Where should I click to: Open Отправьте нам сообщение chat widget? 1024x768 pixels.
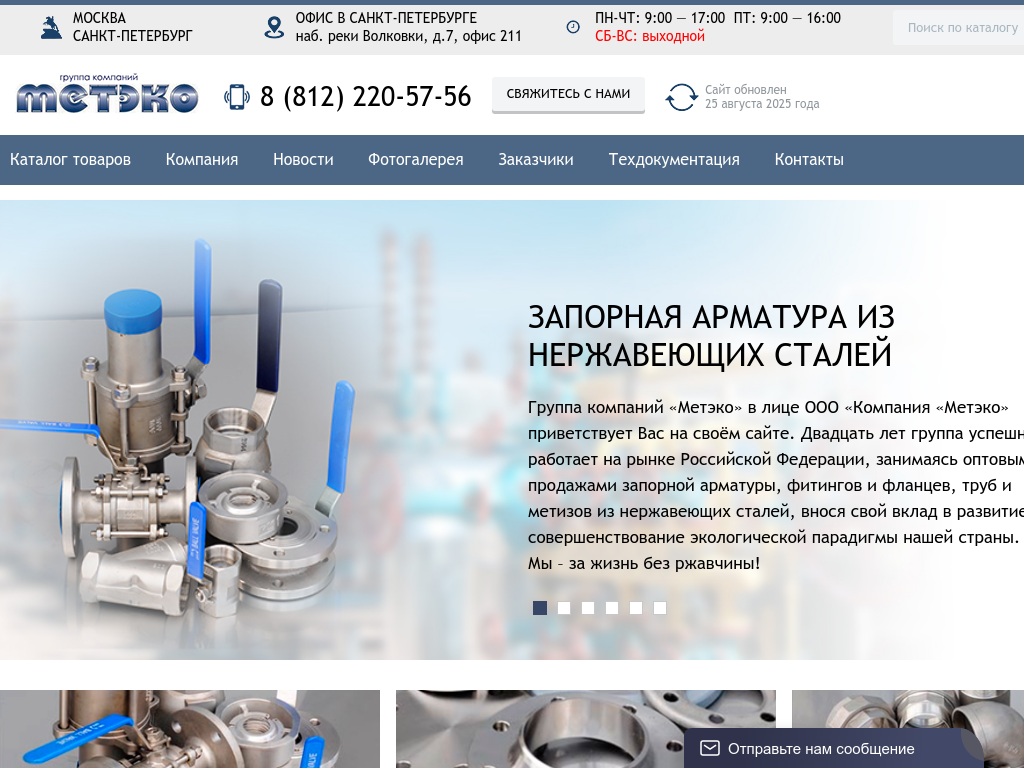(834, 748)
